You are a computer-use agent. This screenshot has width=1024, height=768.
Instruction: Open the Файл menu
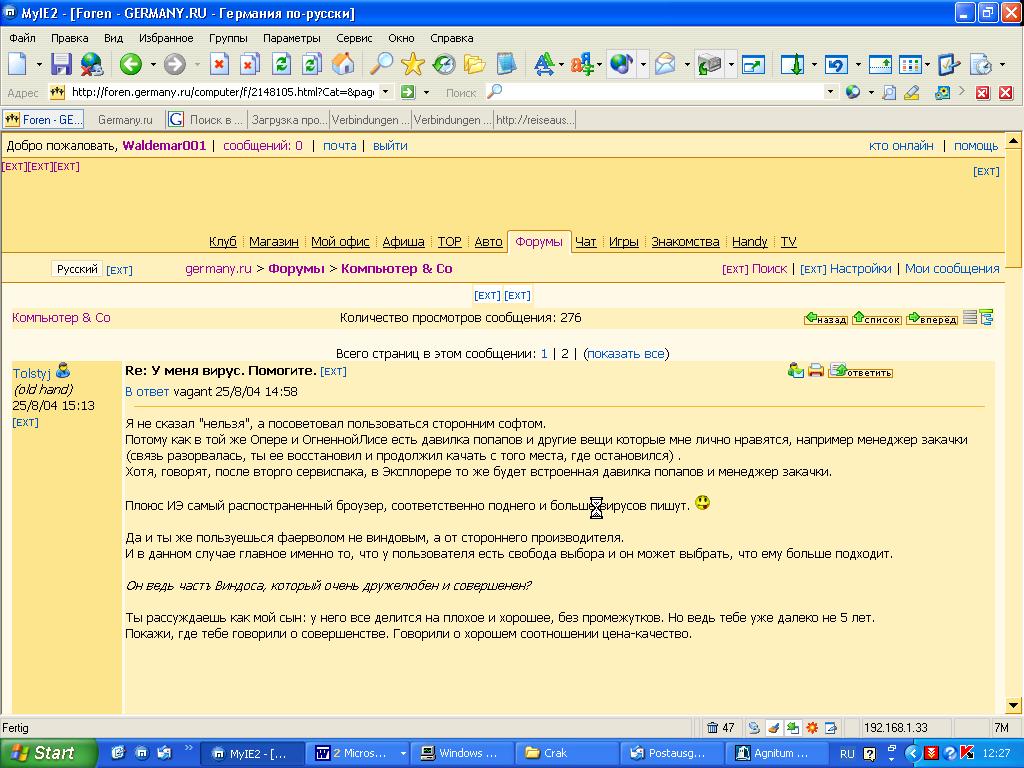point(22,38)
